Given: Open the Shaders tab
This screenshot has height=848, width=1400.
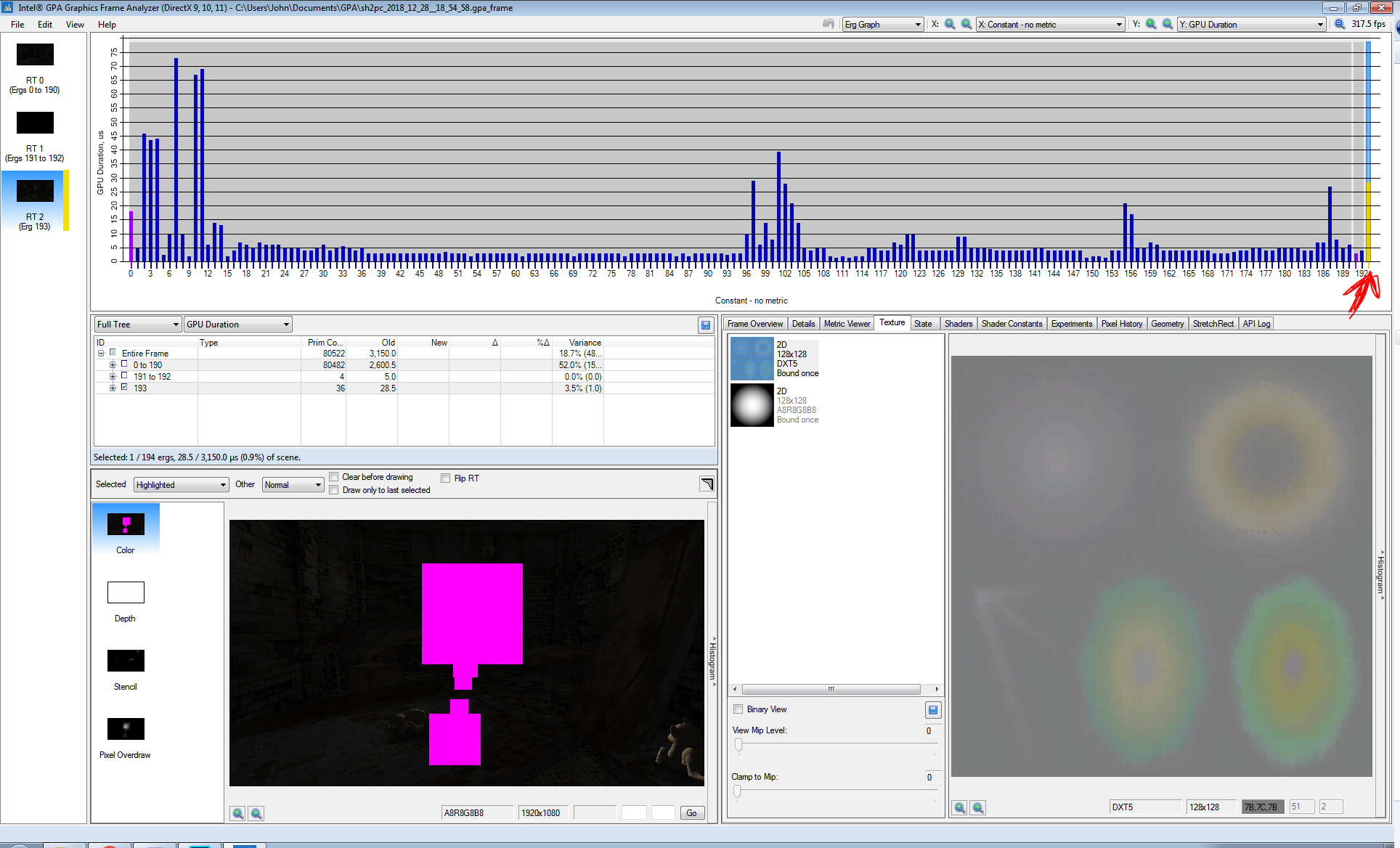Looking at the screenshot, I should pyautogui.click(x=959, y=324).
